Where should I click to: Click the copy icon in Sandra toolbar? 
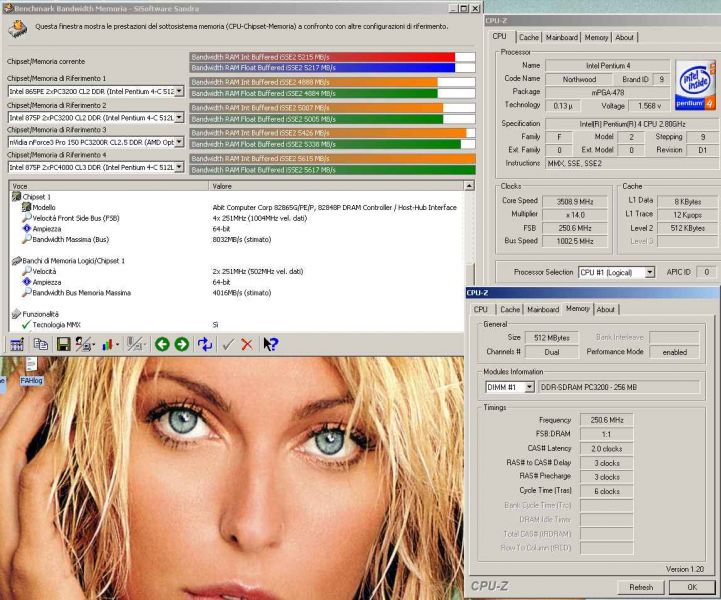(41, 344)
